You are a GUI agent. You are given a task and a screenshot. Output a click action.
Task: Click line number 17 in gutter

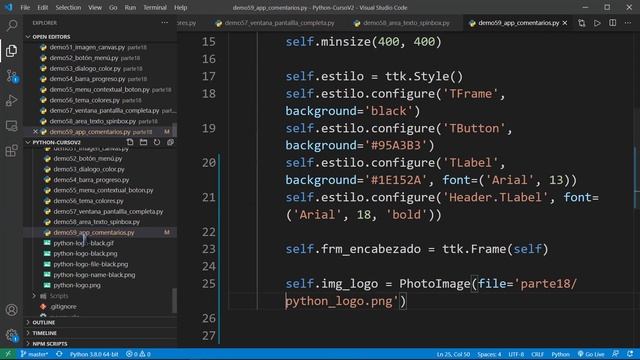point(209,76)
